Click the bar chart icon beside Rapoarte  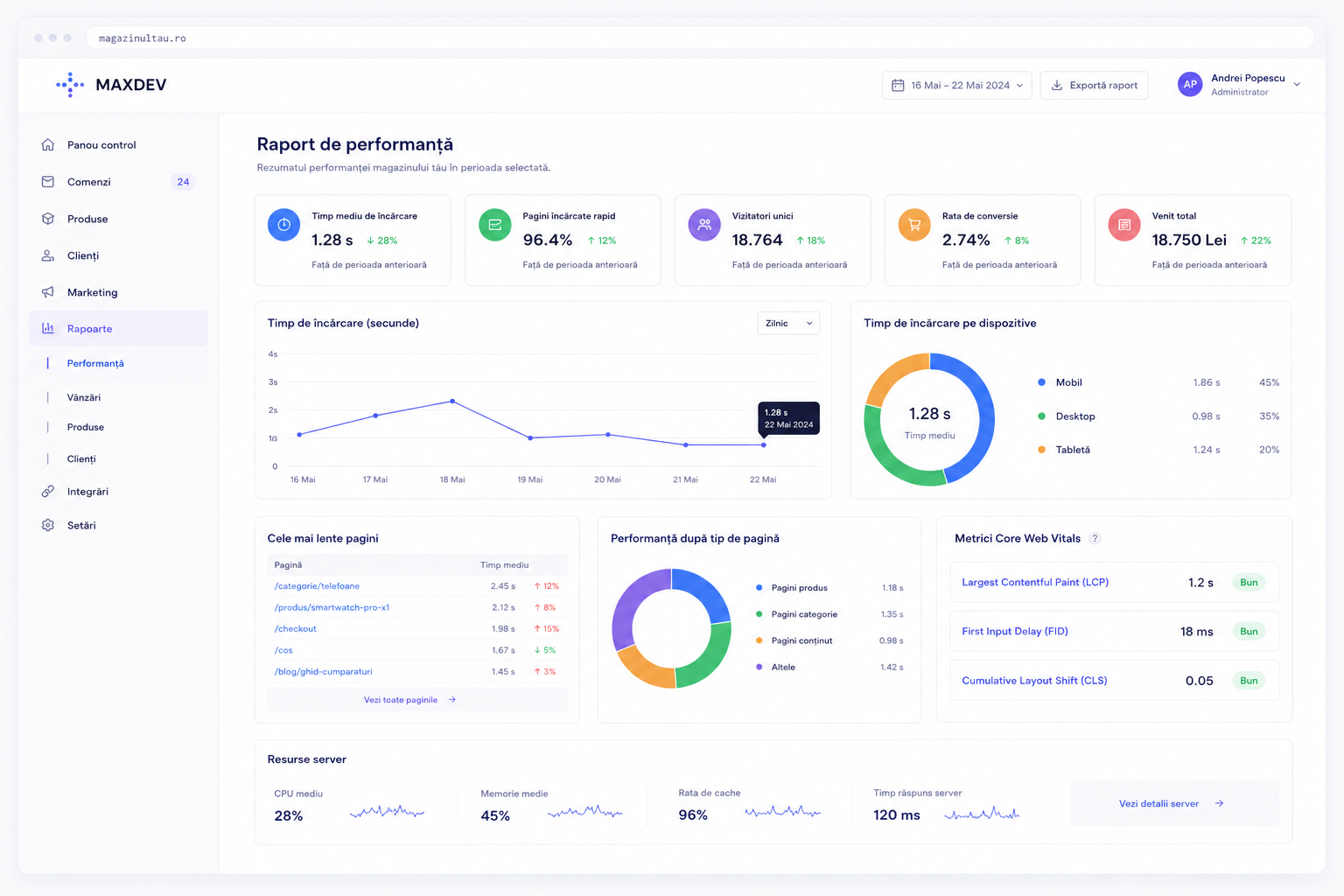point(48,328)
